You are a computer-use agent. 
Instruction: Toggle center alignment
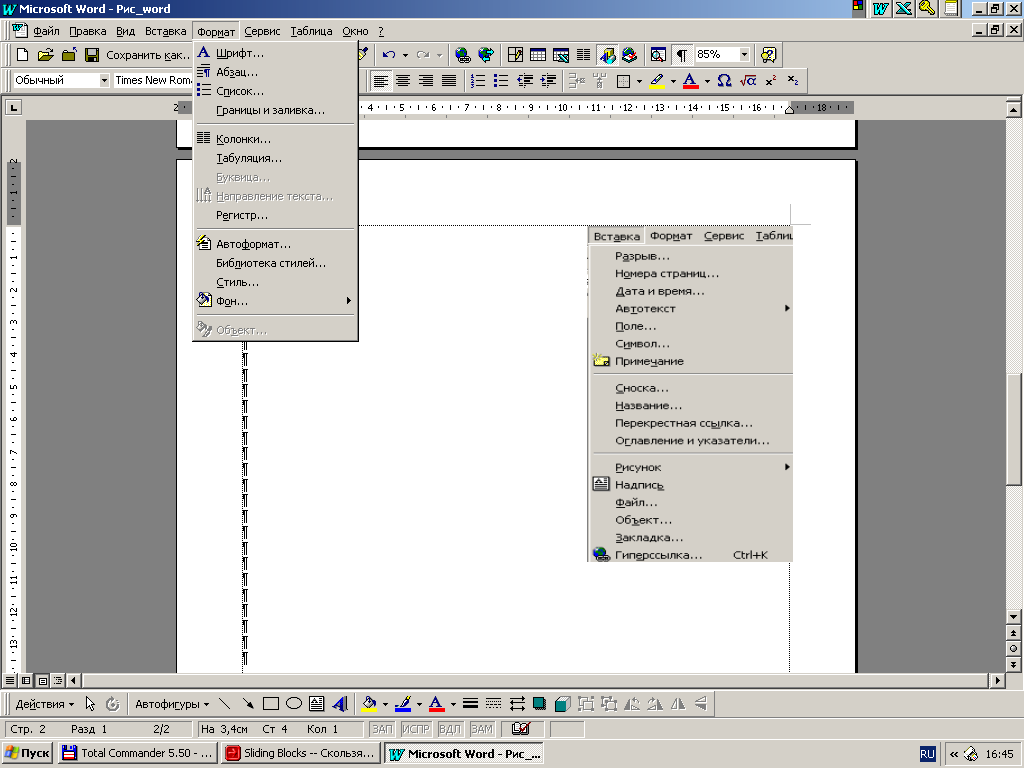[x=403, y=80]
